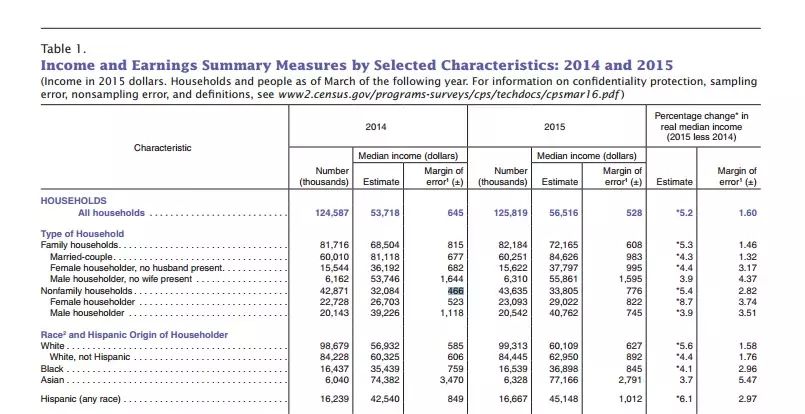Image resolution: width=805 pixels, height=414 pixels.
Task: Click the 'Table 1.' label
Action: [63, 49]
